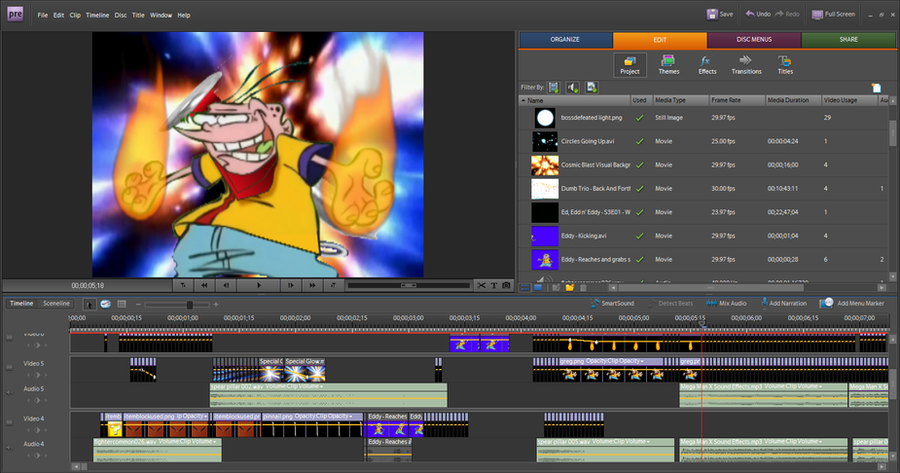Click the New Item page icon
The width and height of the screenshot is (900, 473).
point(876,88)
